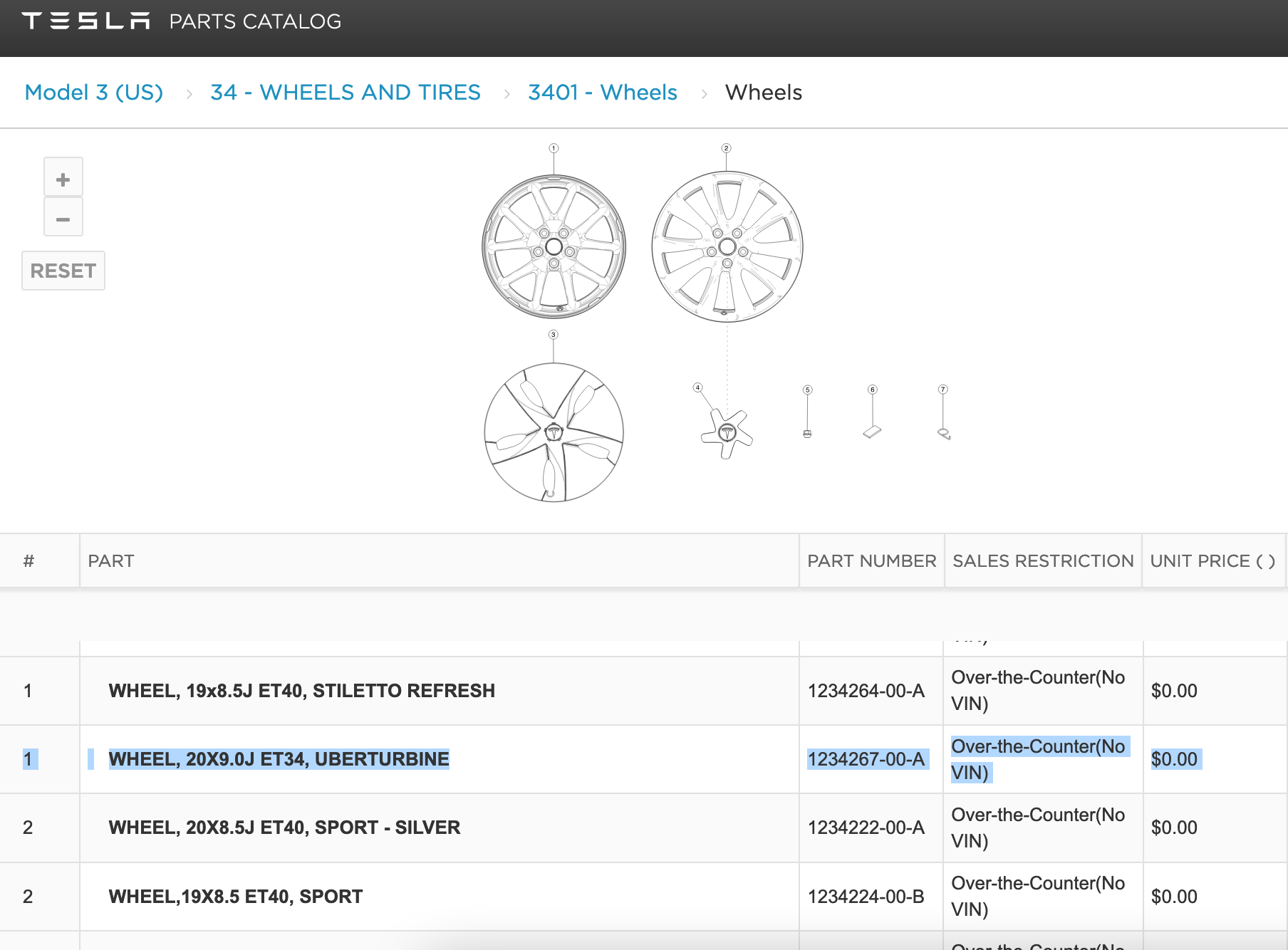Select WHEEL, 20X9.0J ET34, UBERTURBINE row
Viewport: 1288px width, 950px height.
click(644, 759)
